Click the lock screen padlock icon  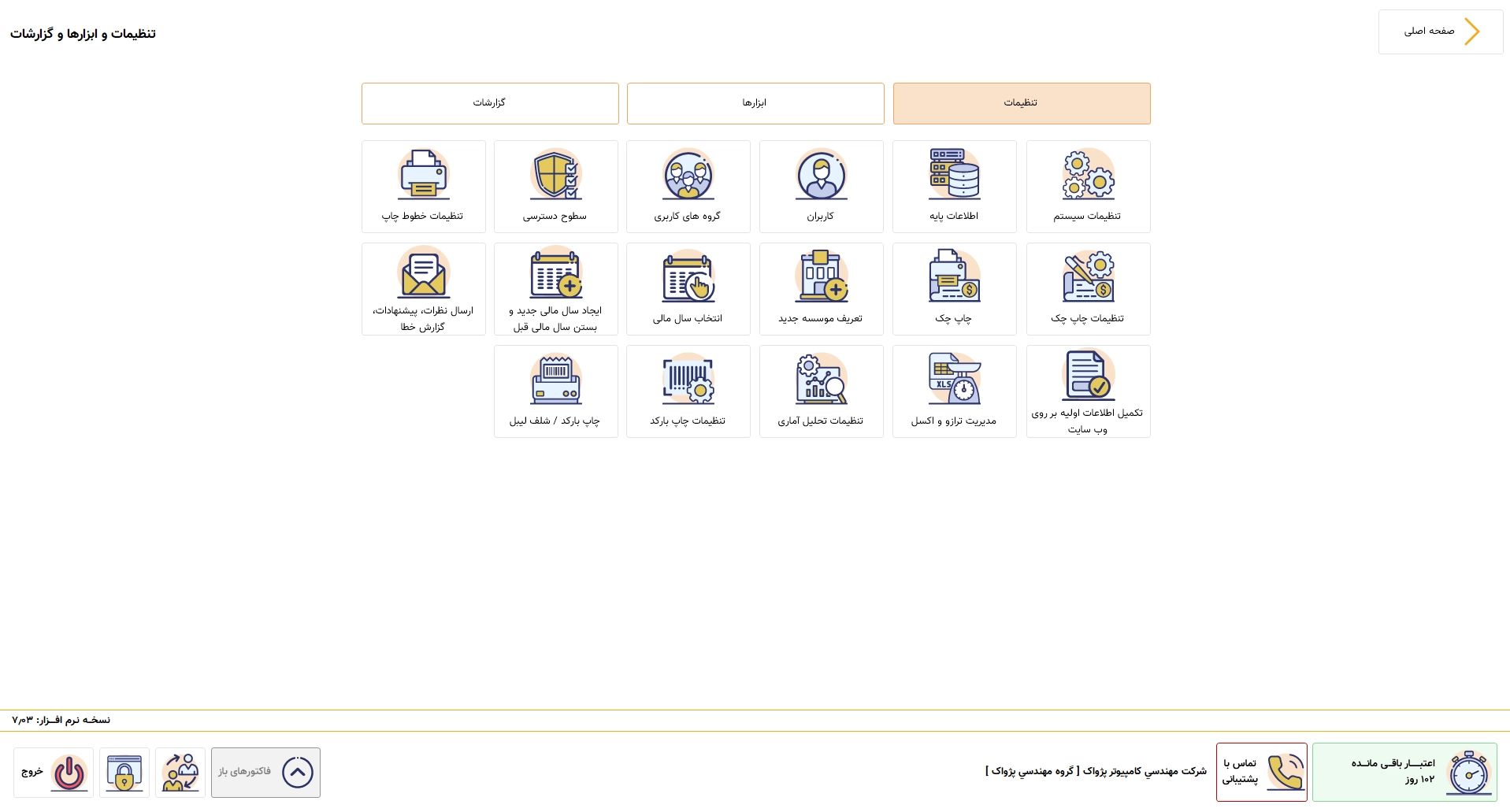(x=124, y=773)
